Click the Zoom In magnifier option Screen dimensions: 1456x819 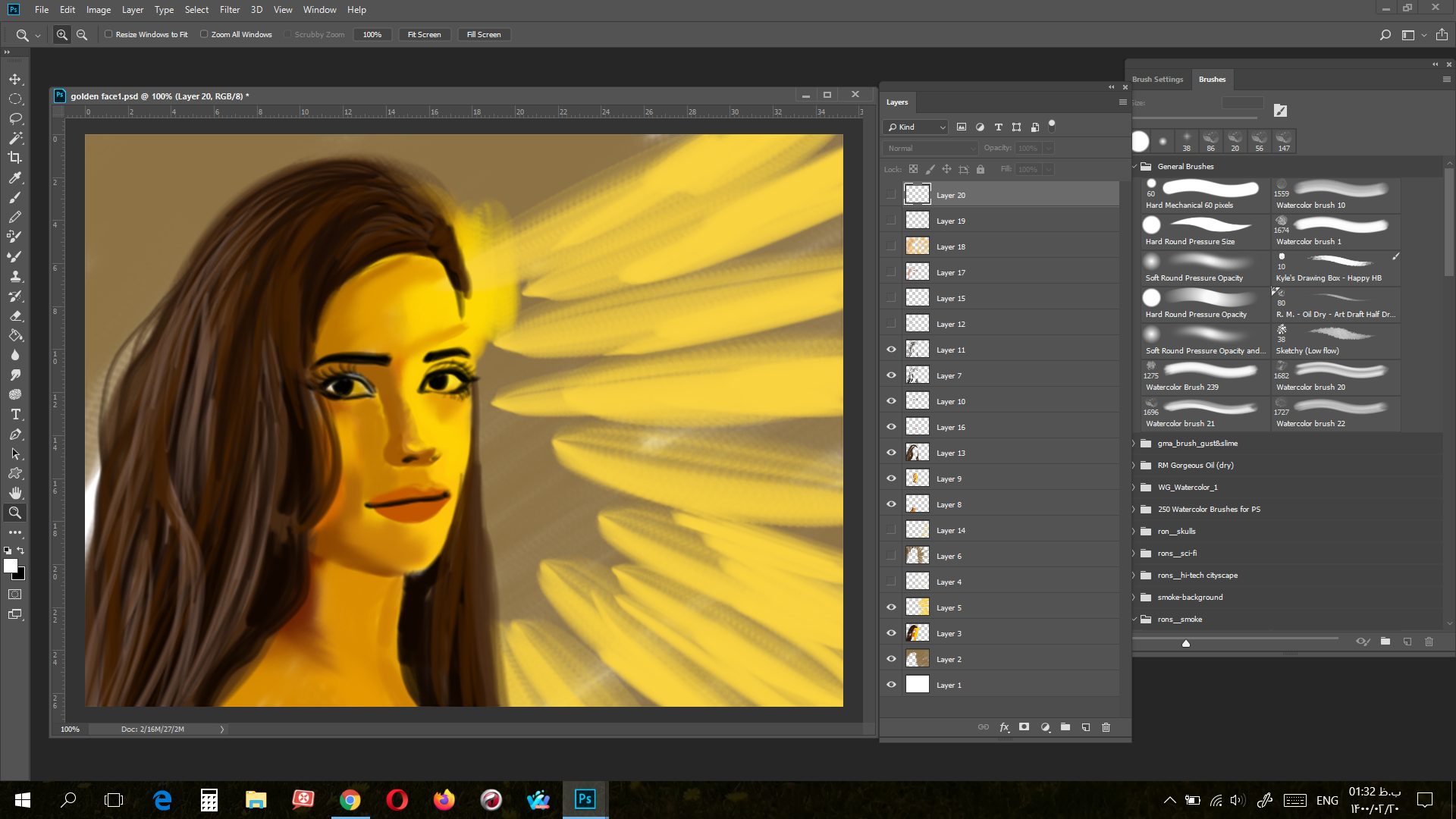62,34
